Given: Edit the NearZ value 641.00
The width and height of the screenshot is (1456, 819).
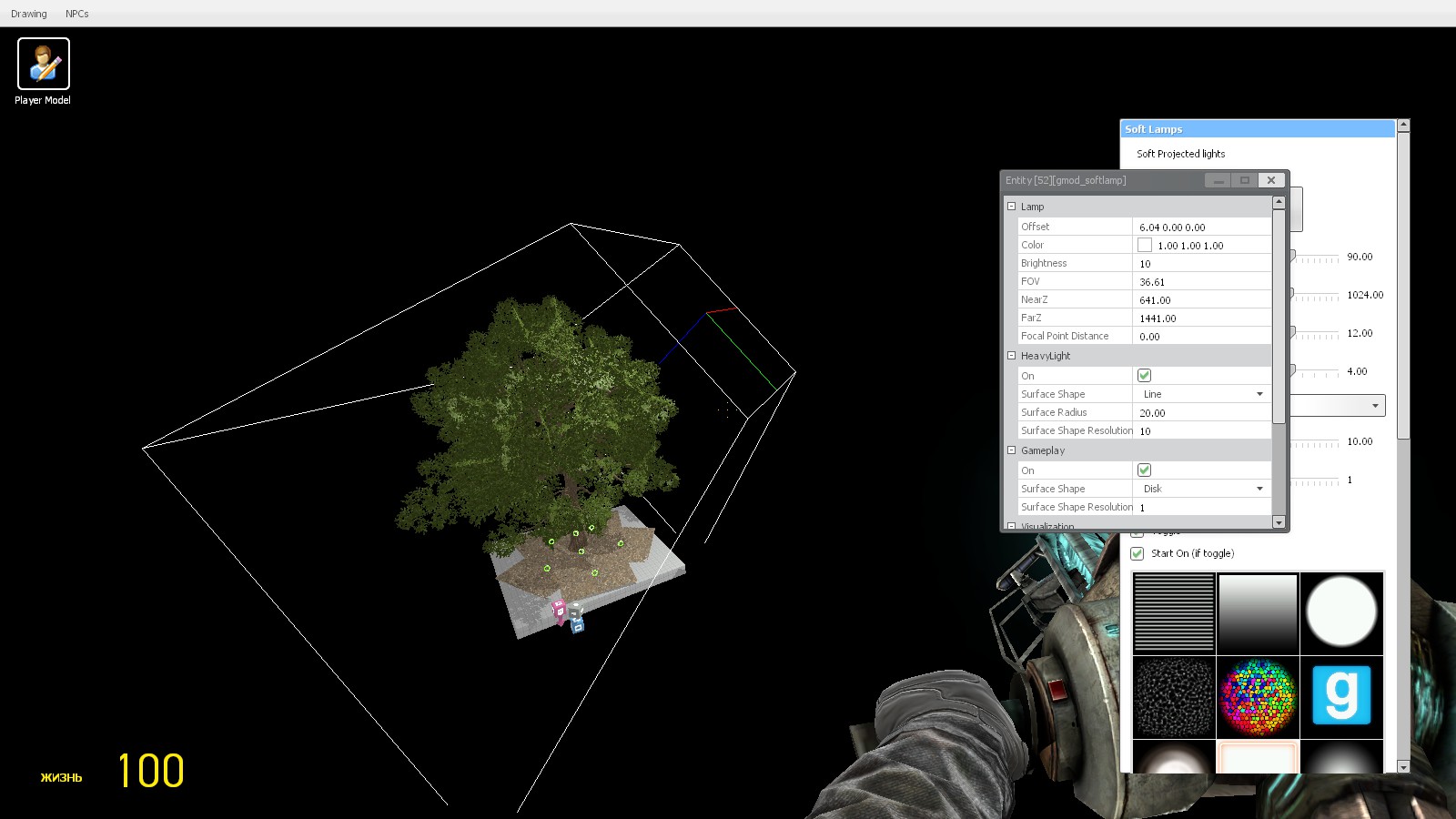Looking at the screenshot, I should point(1202,299).
